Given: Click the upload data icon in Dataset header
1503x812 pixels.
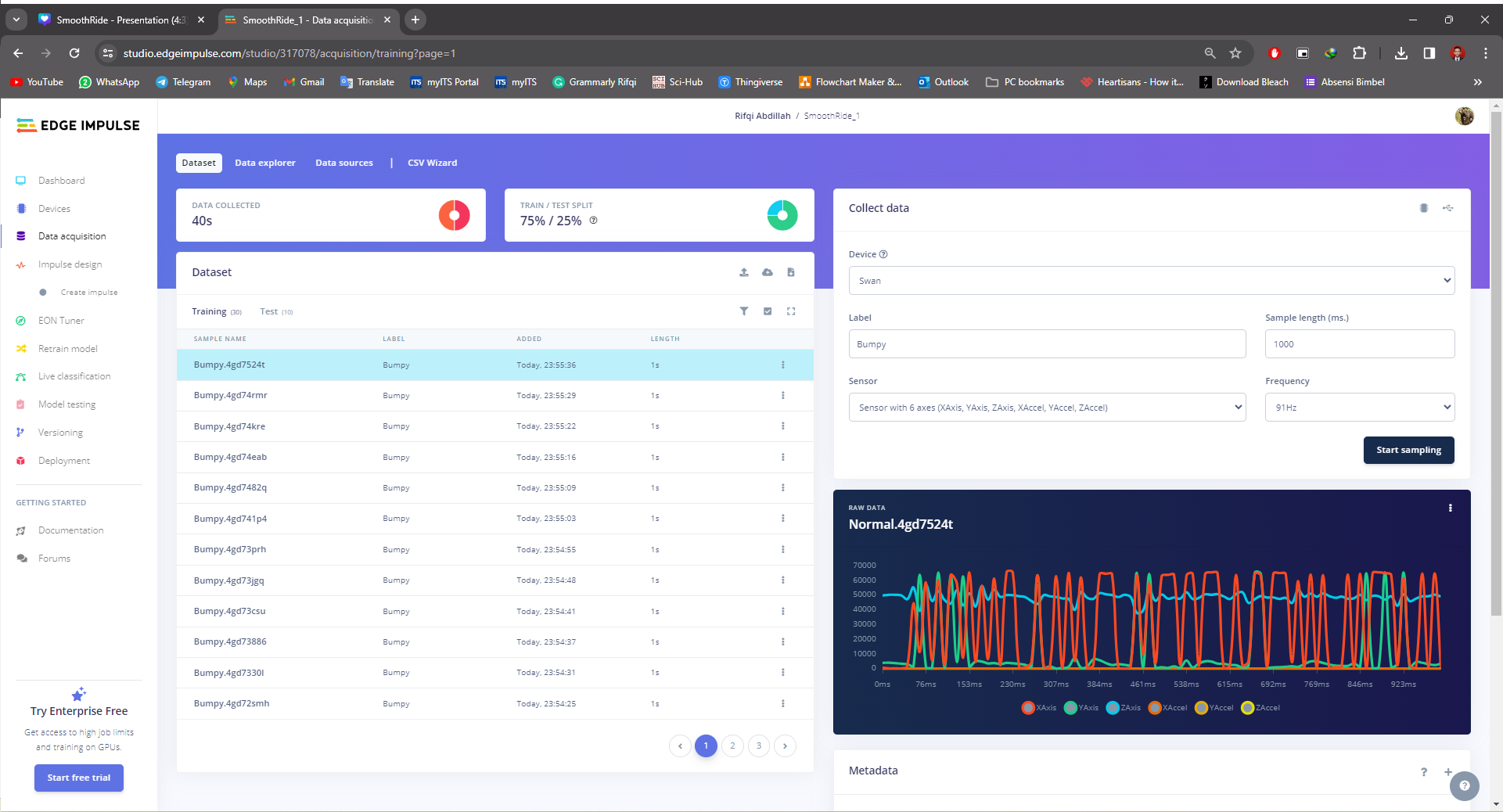Looking at the screenshot, I should (744, 272).
